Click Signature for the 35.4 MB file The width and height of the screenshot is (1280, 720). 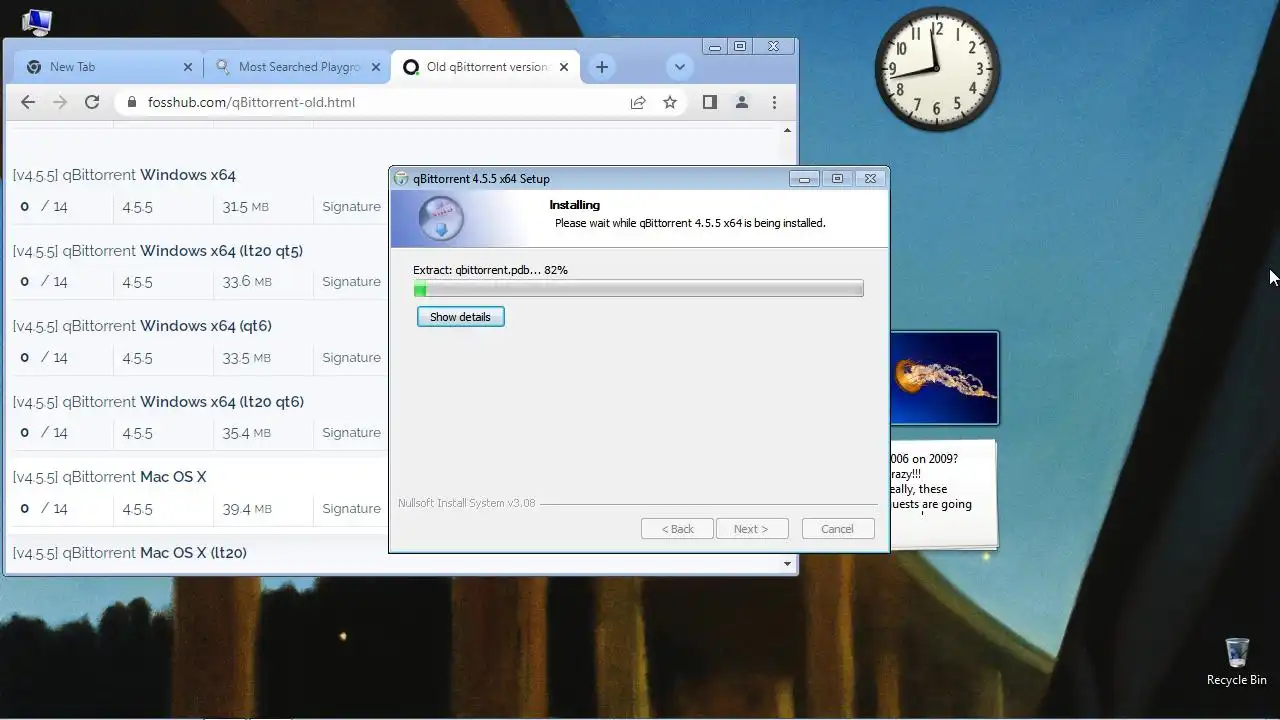[x=351, y=433]
